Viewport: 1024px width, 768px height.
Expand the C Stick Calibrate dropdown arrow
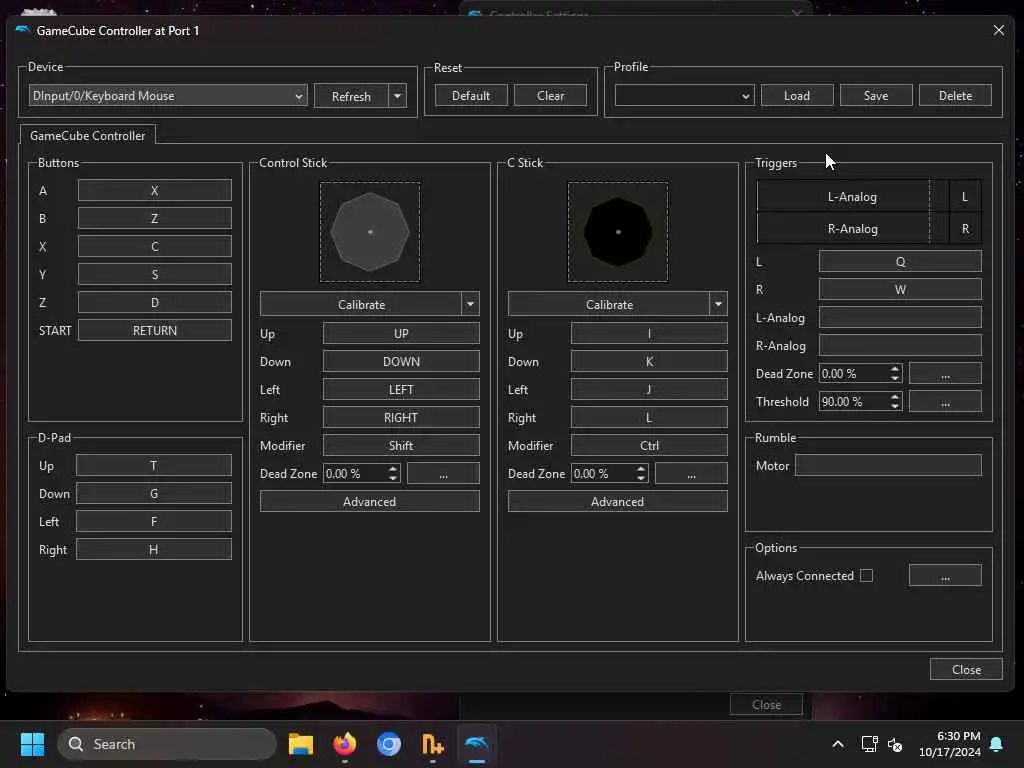pos(718,304)
